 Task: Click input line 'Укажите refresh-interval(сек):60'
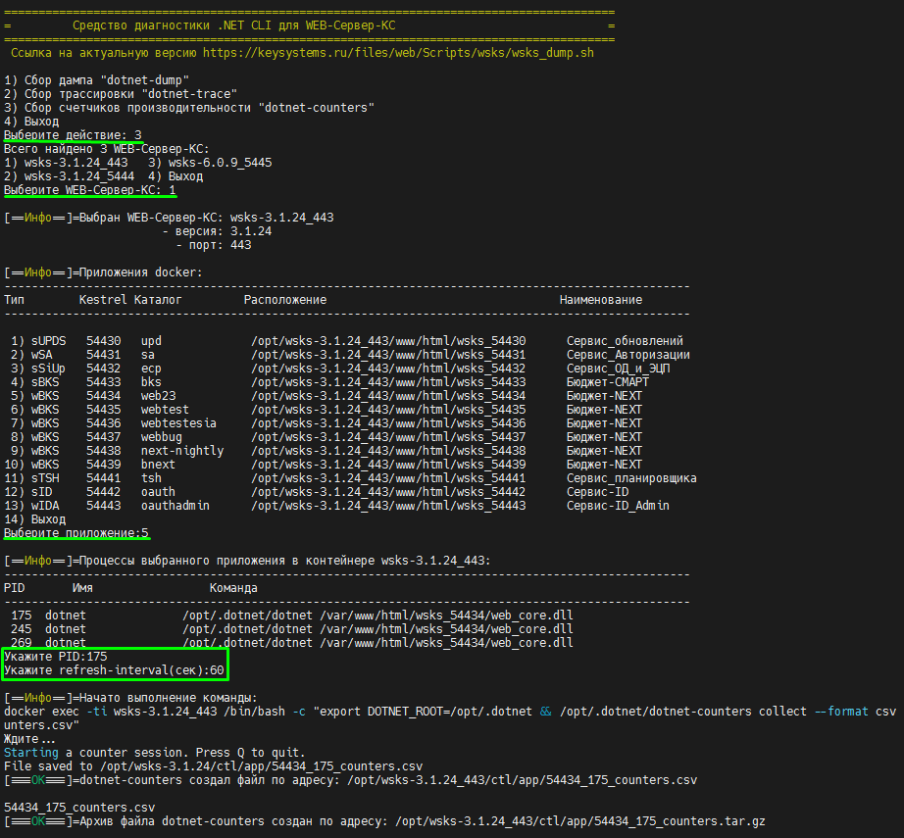[114, 671]
